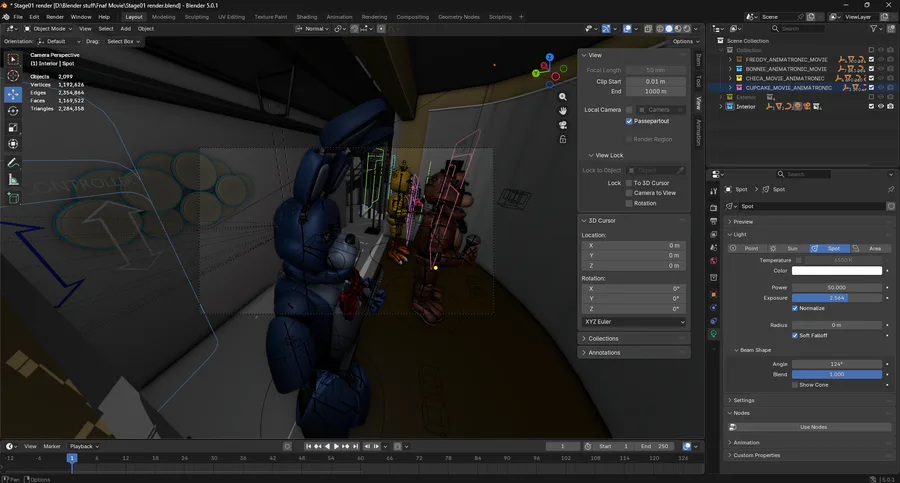
Task: Click the pan hand viewport icon
Action: [x=563, y=111]
